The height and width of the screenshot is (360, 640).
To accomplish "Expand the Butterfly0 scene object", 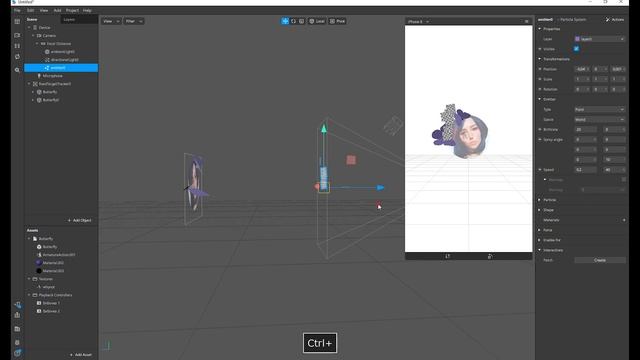I will tap(33, 100).
